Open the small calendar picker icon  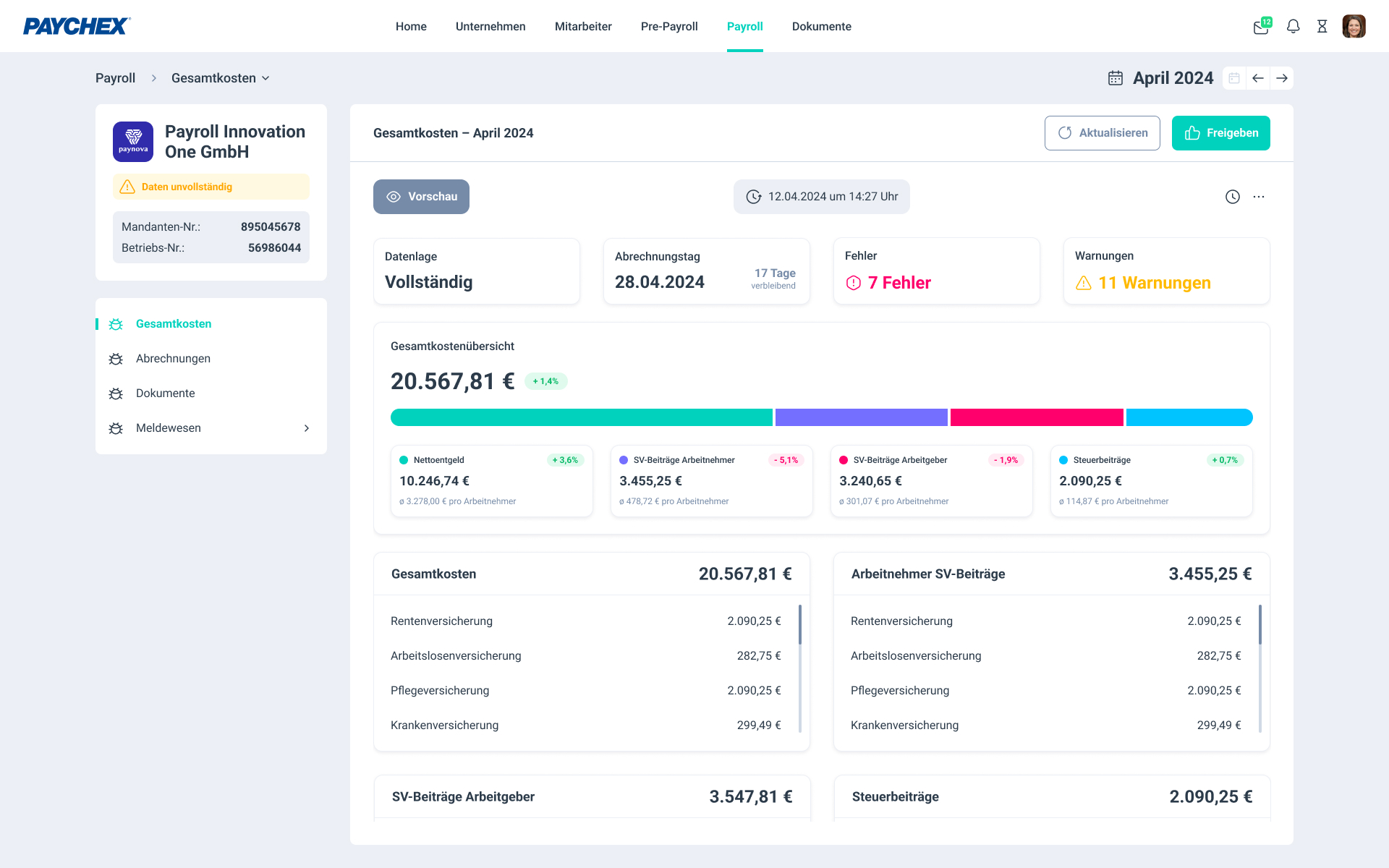pos(1234,78)
